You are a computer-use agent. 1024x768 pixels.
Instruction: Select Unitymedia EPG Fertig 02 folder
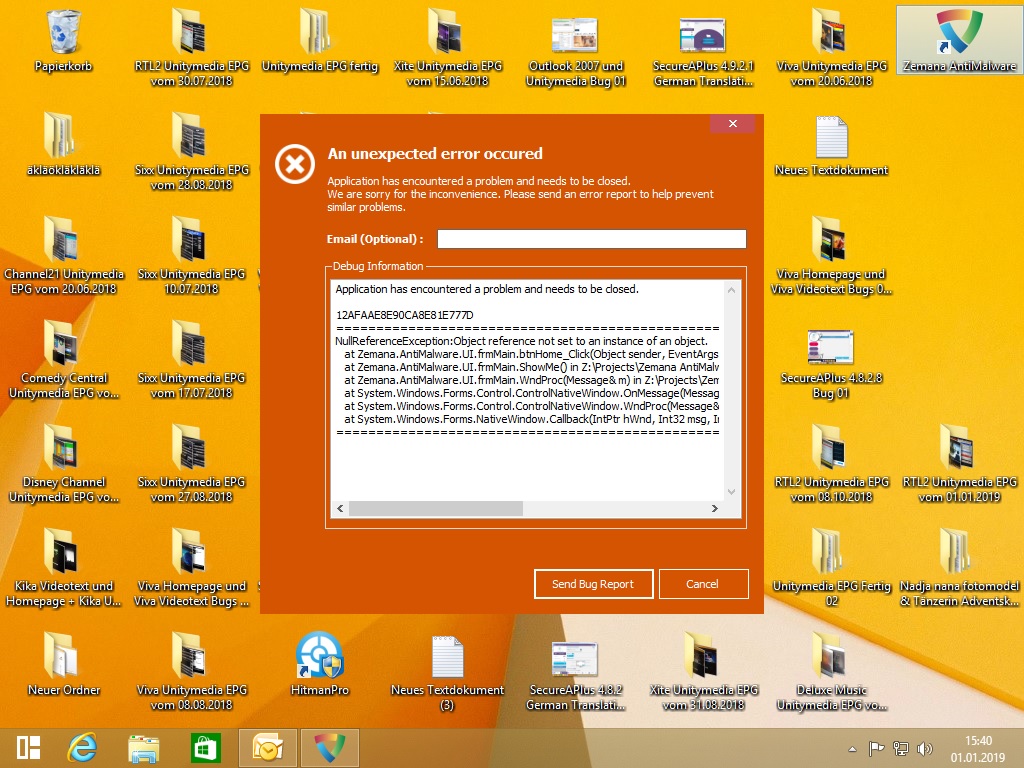click(x=831, y=567)
